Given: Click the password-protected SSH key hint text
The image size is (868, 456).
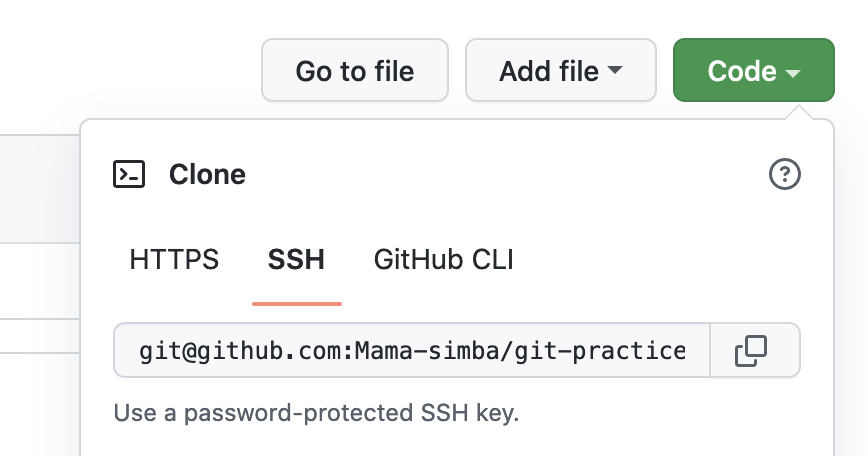Looking at the screenshot, I should coord(316,413).
